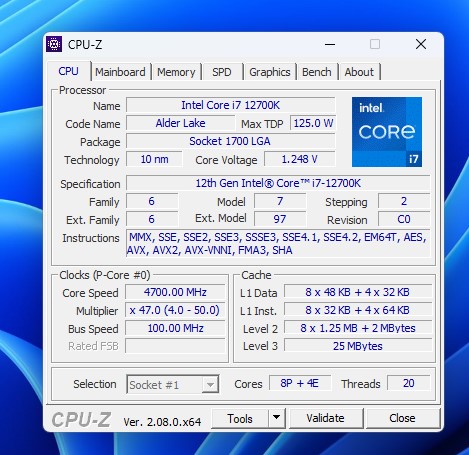Click the Bus Speed value '100.00 MHz'

click(x=175, y=328)
